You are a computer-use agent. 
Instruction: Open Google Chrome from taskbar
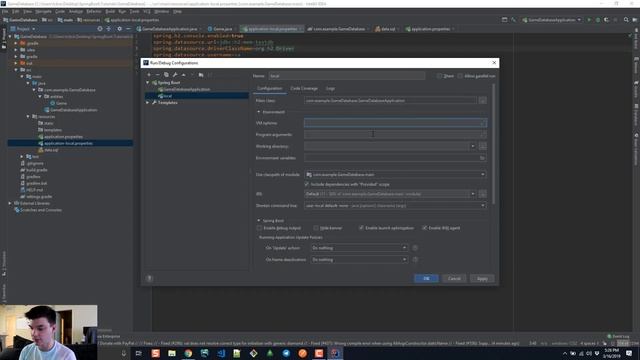tap(188, 353)
